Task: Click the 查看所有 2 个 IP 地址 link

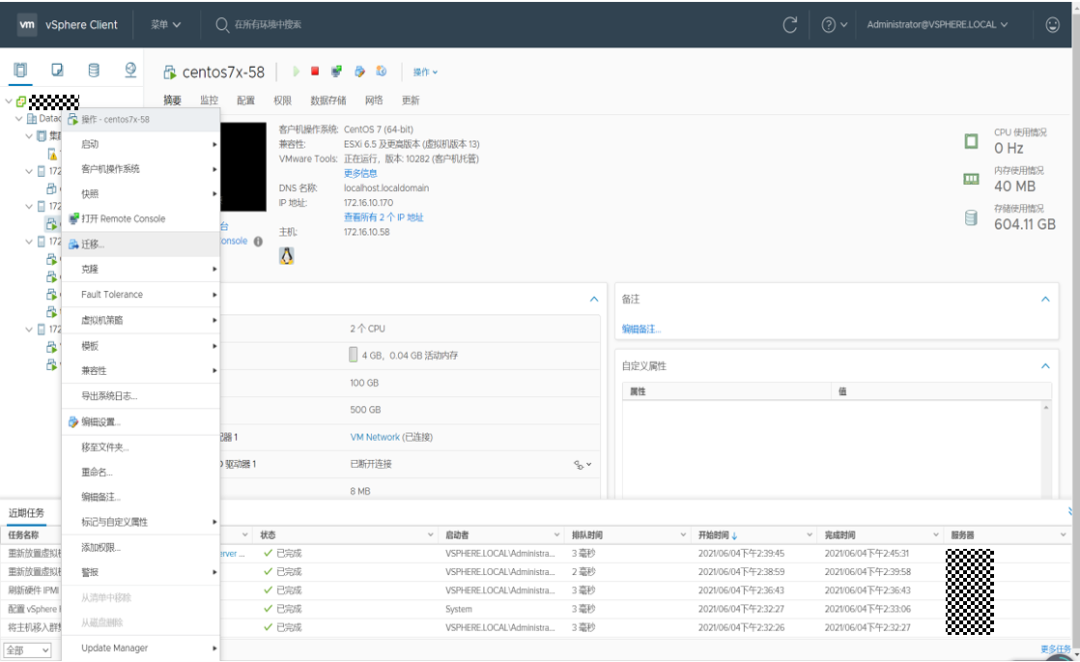Action: (x=384, y=217)
